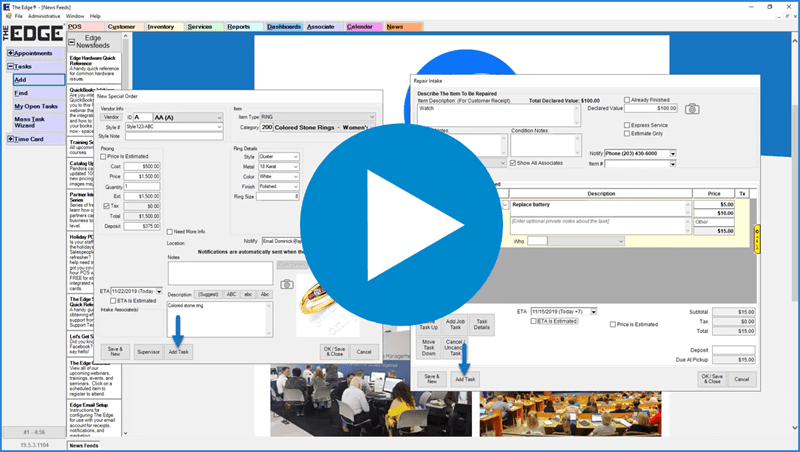Screen dimensions: 800x452
Task: Click the Style Note input field
Action: tap(174, 136)
